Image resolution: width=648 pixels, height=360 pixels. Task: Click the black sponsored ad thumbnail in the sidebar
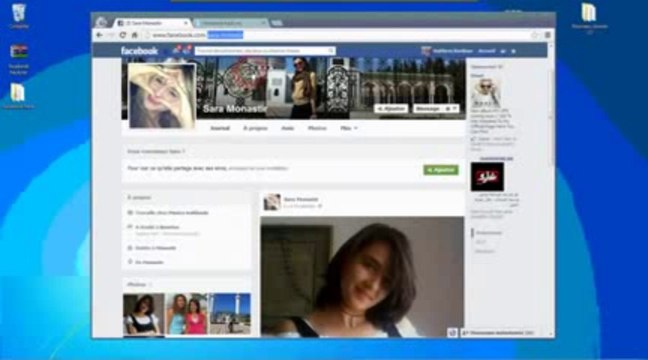487,176
